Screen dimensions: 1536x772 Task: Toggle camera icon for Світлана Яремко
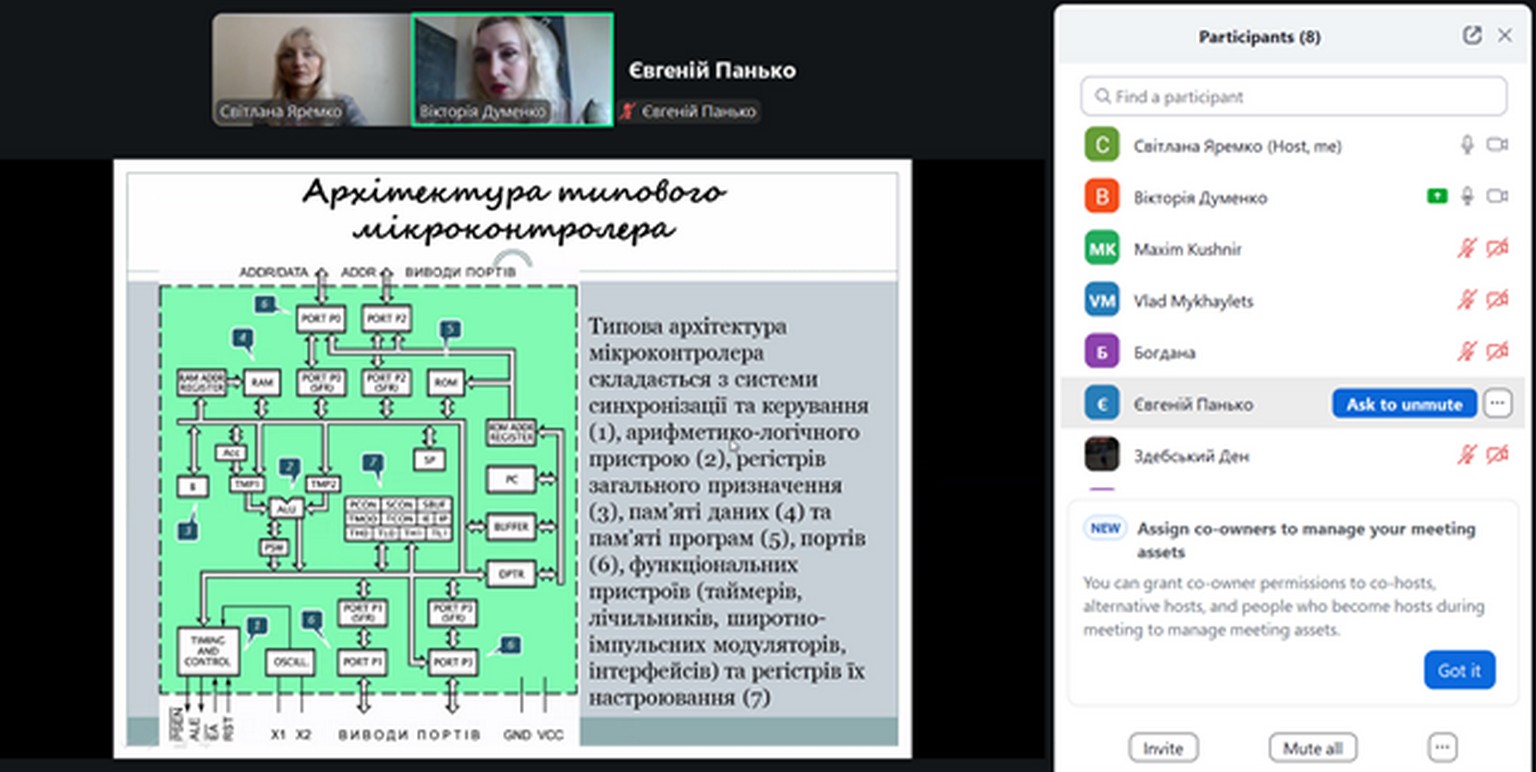[1497, 146]
